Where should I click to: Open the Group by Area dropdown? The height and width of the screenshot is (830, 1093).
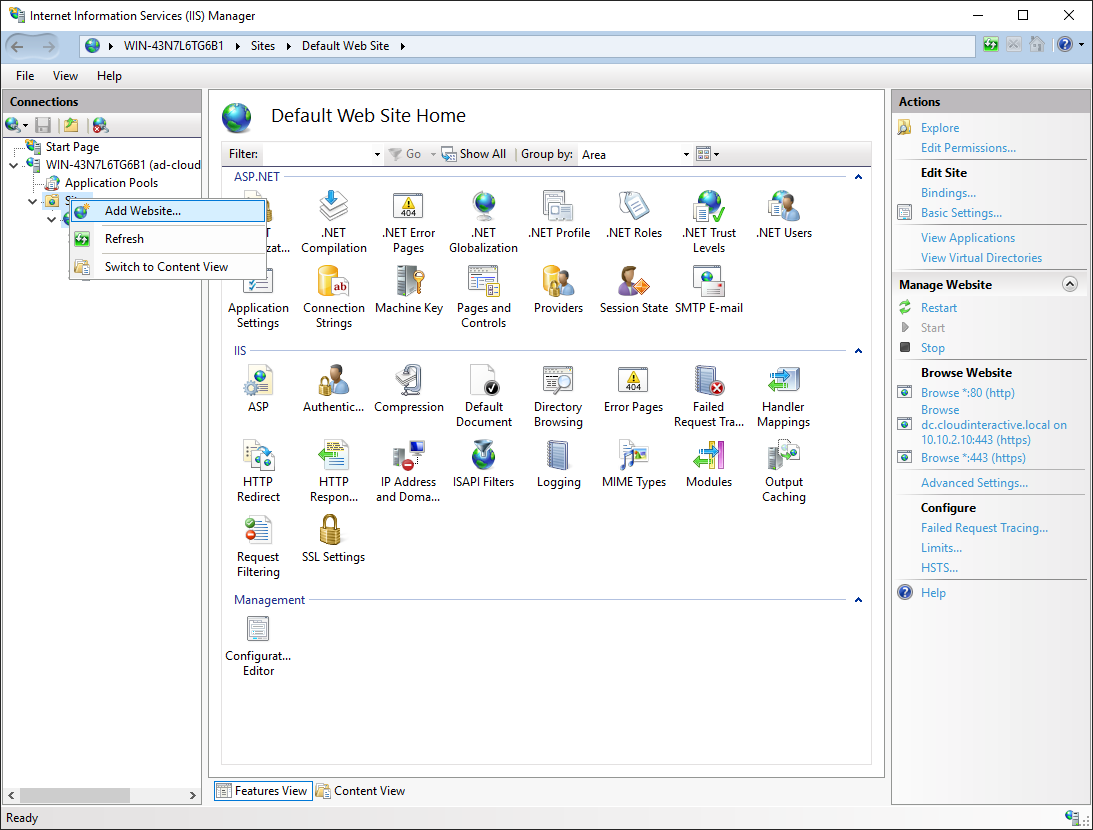[686, 154]
